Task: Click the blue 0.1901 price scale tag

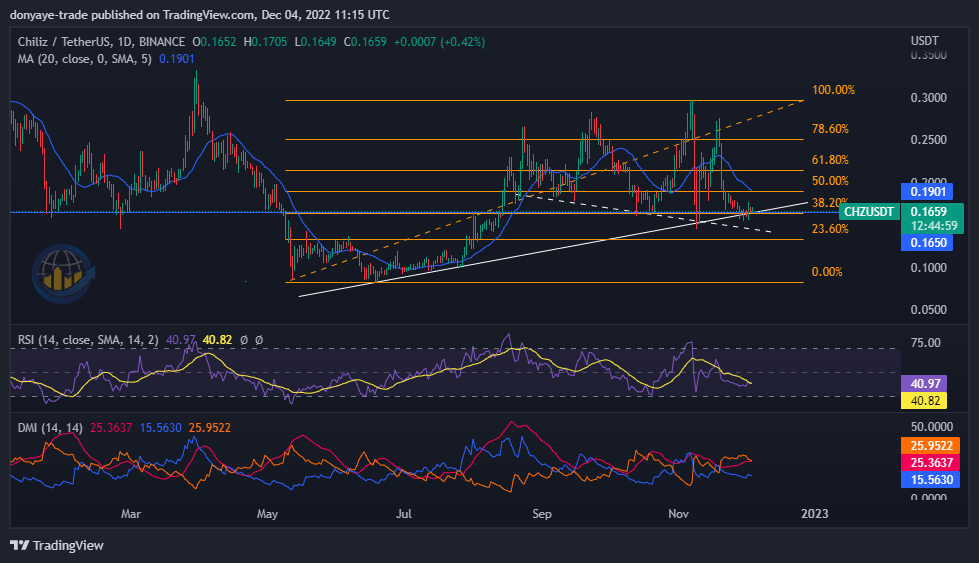Action: click(x=927, y=192)
